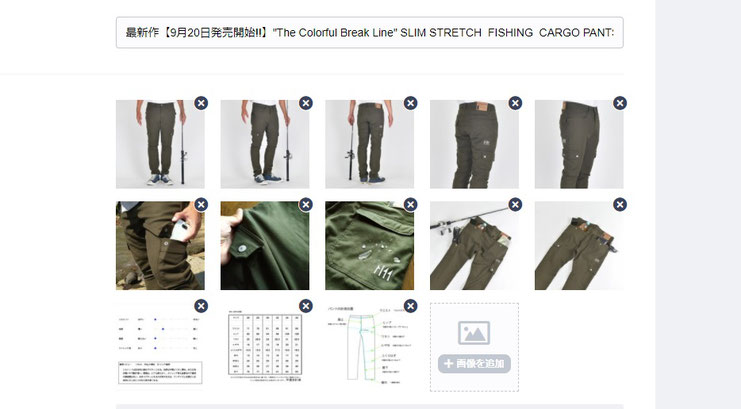The width and height of the screenshot is (741, 409).
Task: Click the picture placeholder icon in upload box
Action: pyautogui.click(x=474, y=333)
